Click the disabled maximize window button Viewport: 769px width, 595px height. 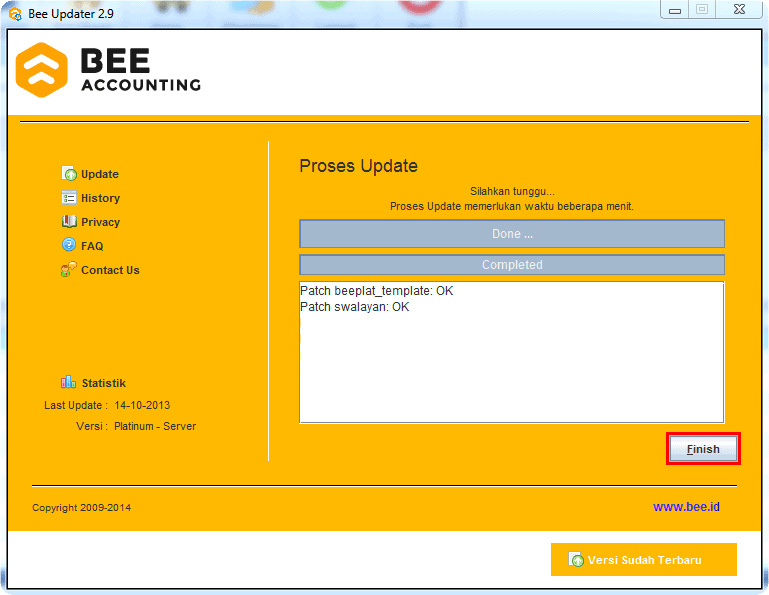coord(702,9)
